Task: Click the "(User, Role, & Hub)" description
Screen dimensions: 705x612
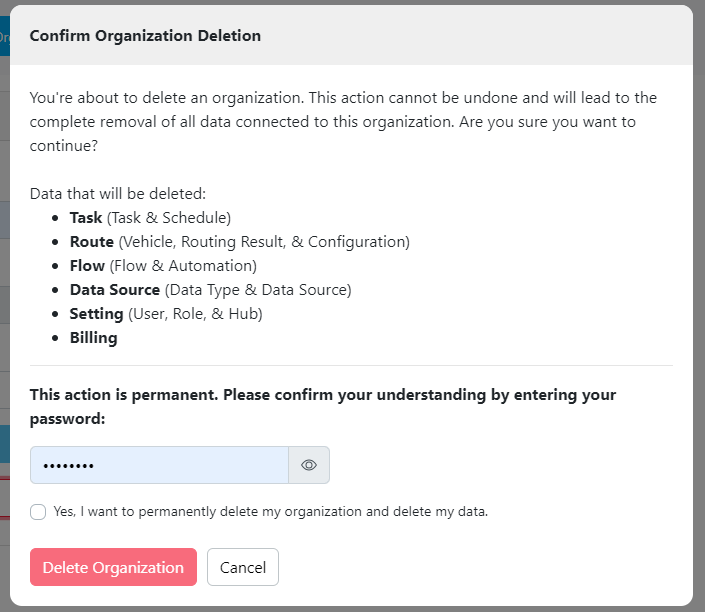Action: coord(196,313)
